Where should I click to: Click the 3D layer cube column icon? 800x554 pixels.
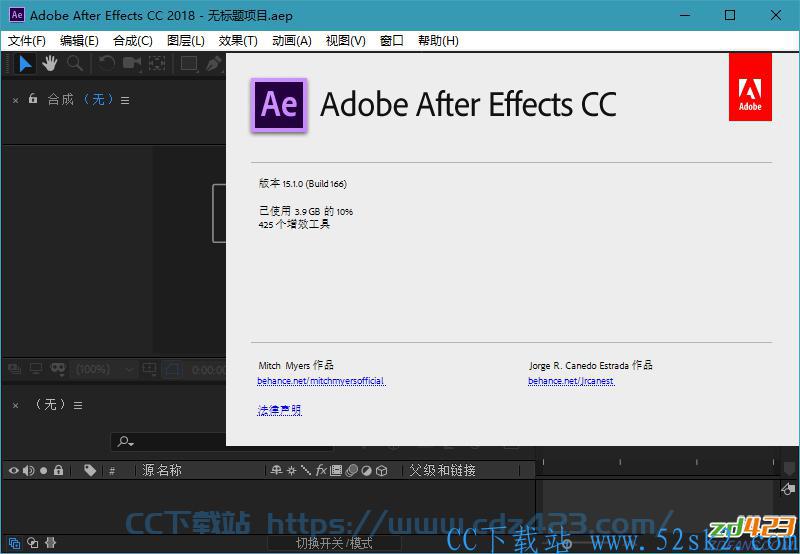coord(382,470)
